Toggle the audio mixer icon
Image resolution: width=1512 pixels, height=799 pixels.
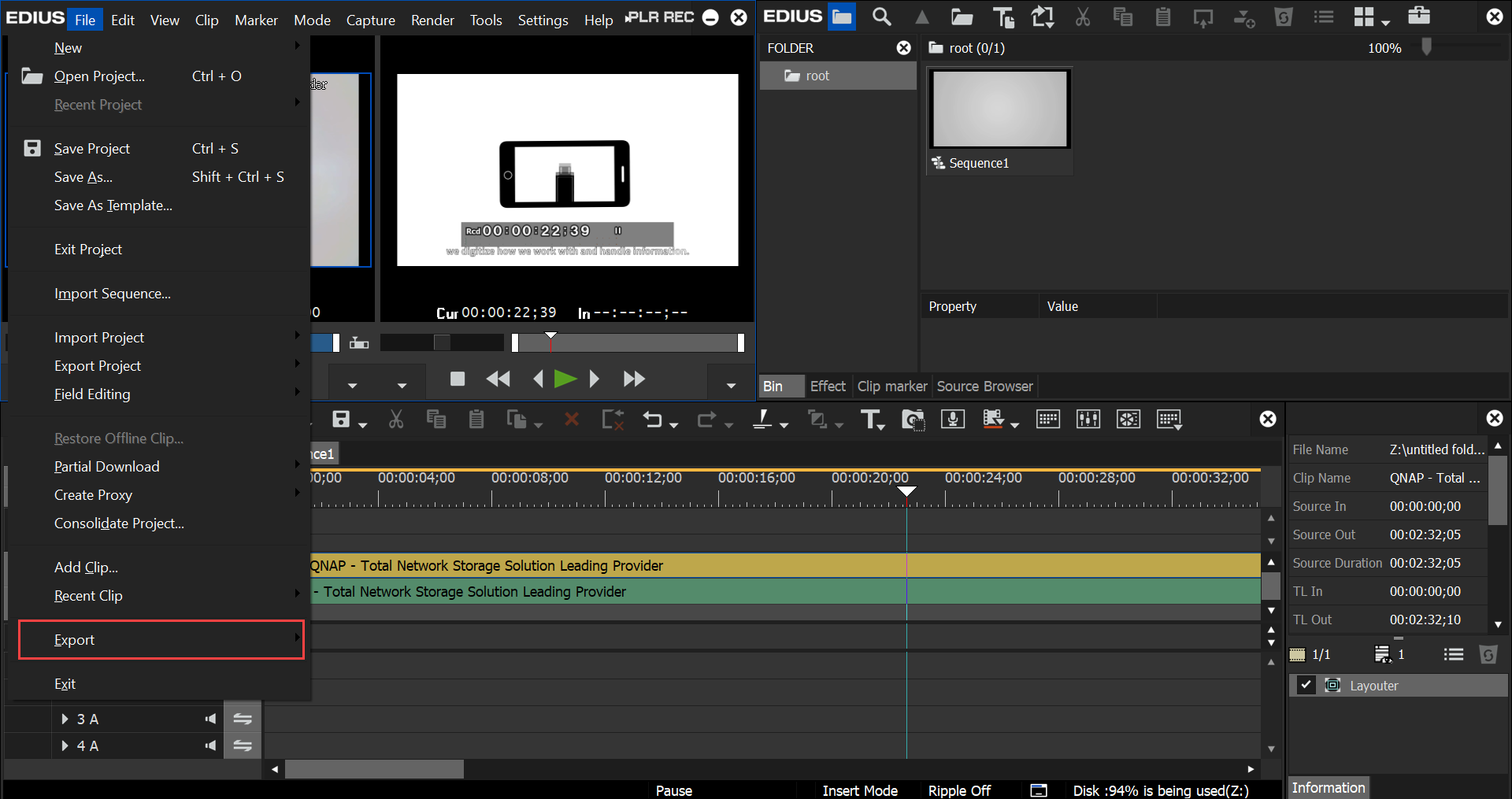(x=1088, y=420)
